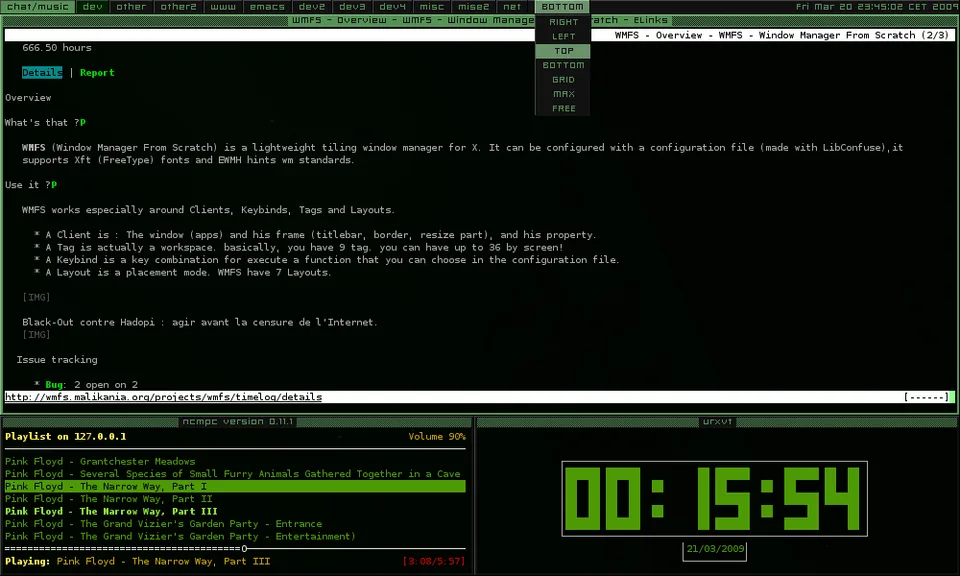
Task: Select playlist row The Narrow Way, Part III
Action: pyautogui.click(x=111, y=511)
